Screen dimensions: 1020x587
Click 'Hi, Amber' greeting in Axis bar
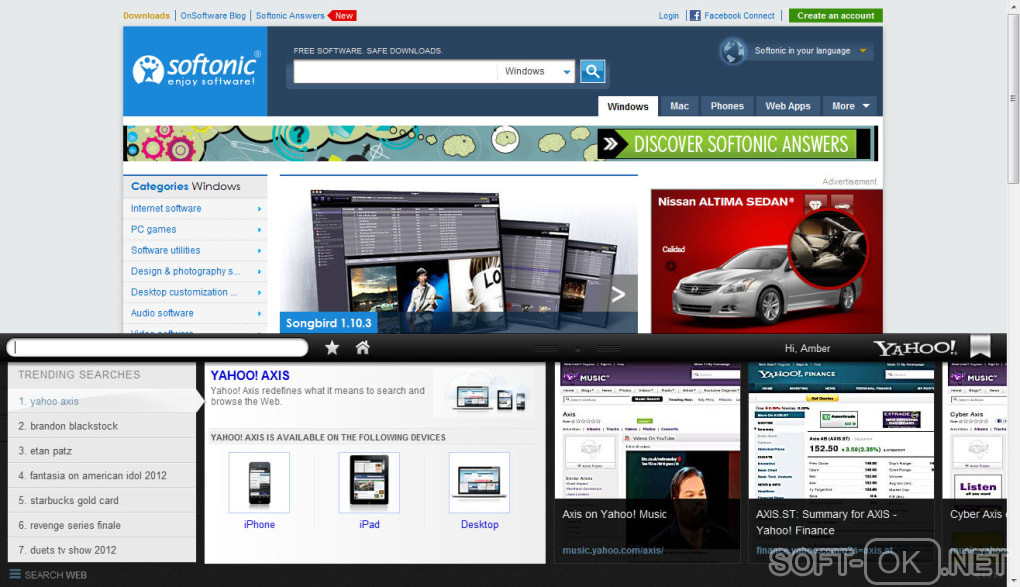[807, 348]
